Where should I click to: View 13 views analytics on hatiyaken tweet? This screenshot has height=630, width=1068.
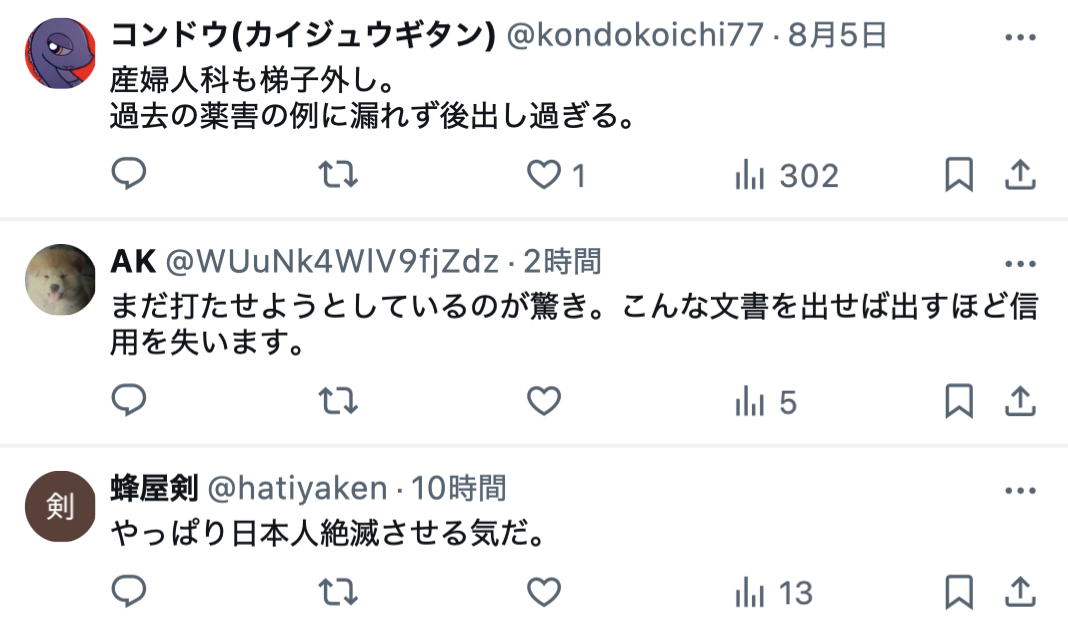[774, 593]
